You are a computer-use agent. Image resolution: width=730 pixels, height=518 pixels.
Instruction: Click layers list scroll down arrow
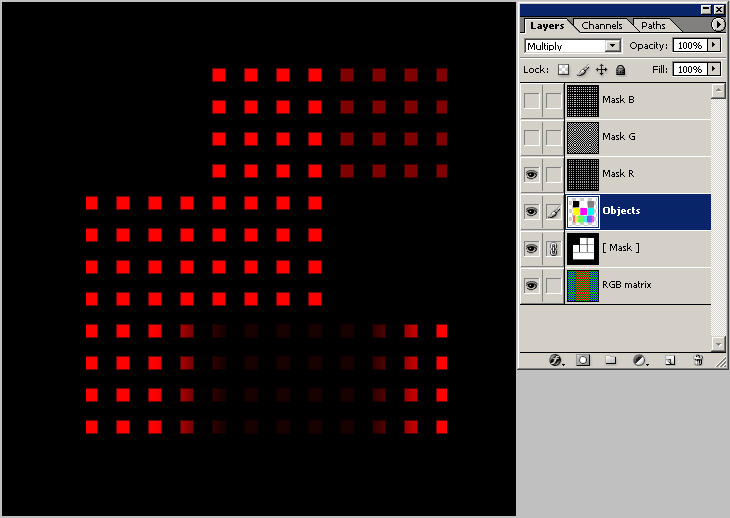tap(718, 344)
